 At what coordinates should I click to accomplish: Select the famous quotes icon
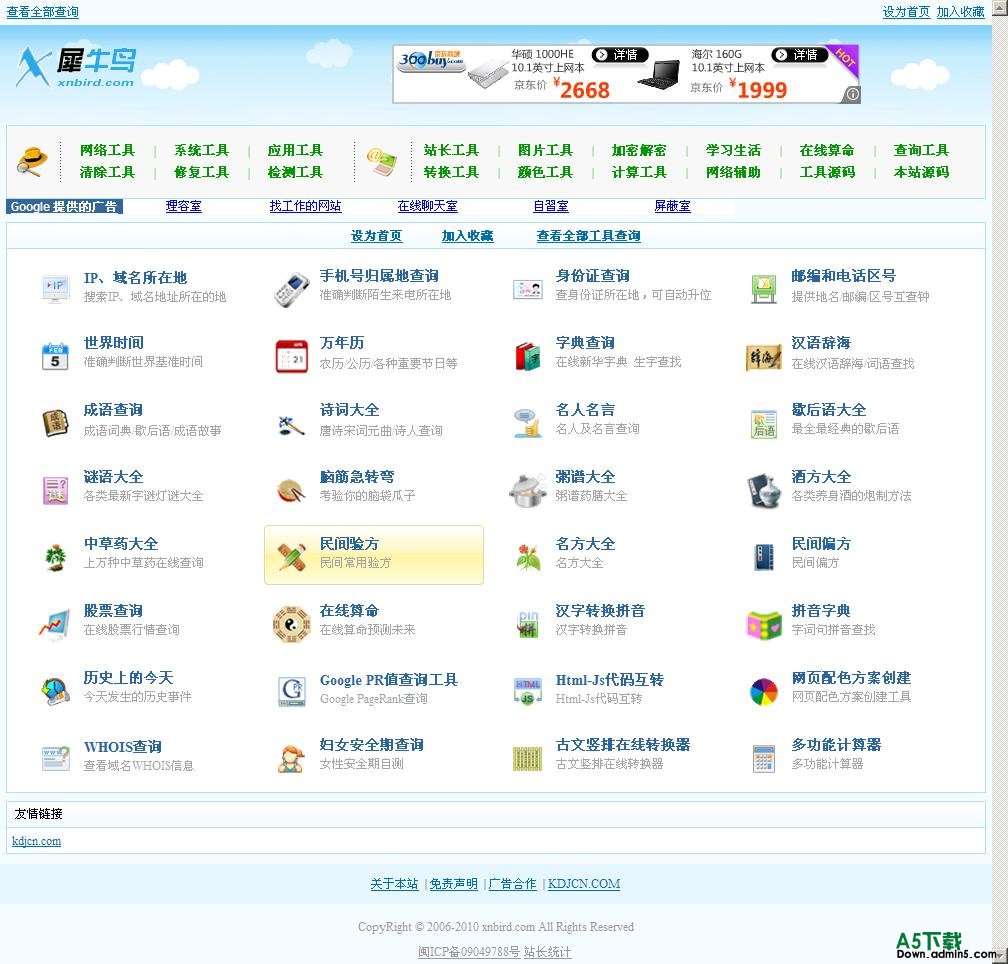coord(527,423)
